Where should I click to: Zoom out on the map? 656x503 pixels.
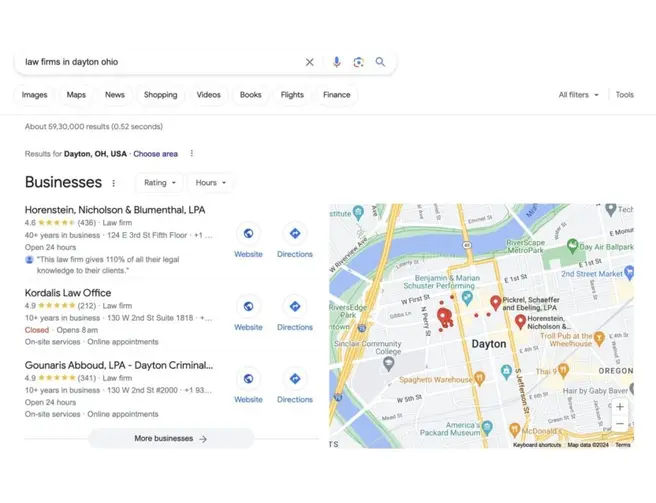(x=620, y=423)
